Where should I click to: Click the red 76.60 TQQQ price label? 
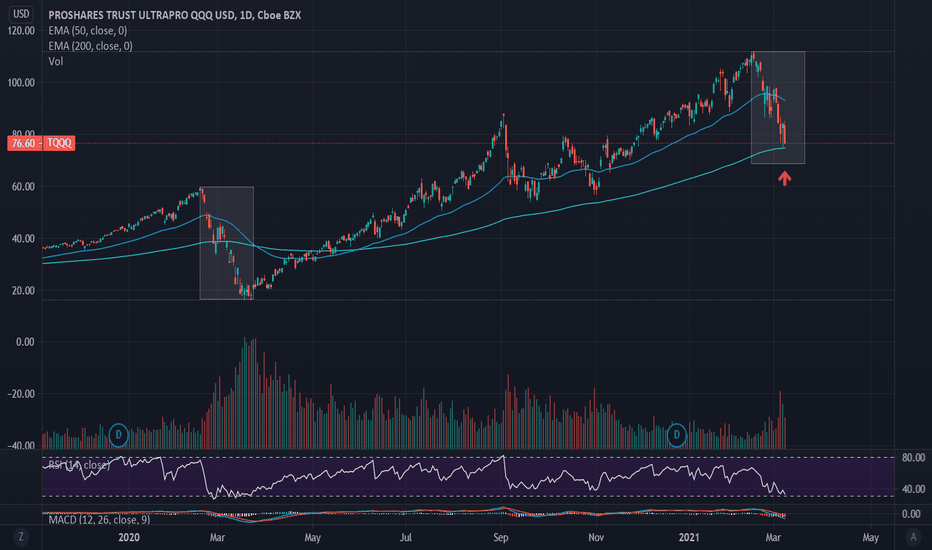pyautogui.click(x=41, y=143)
